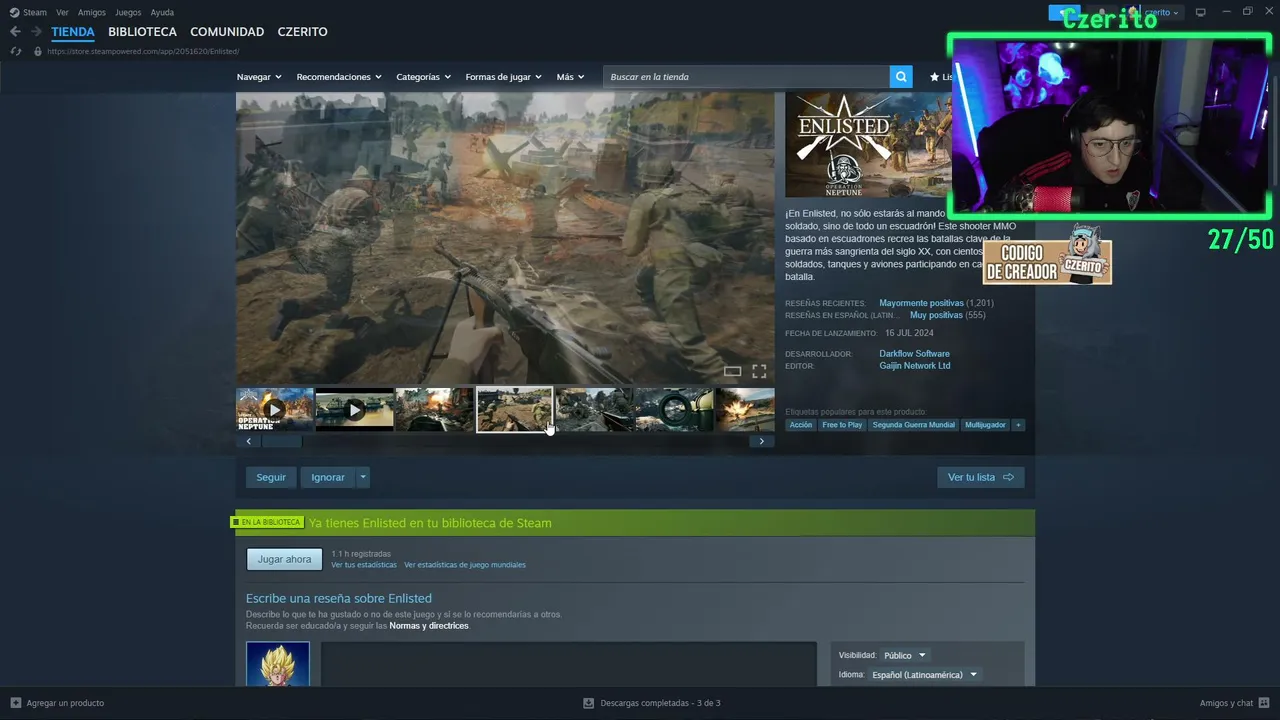Screen dimensions: 1280x720
Task: Go back with the back arrow
Action: (x=15, y=32)
